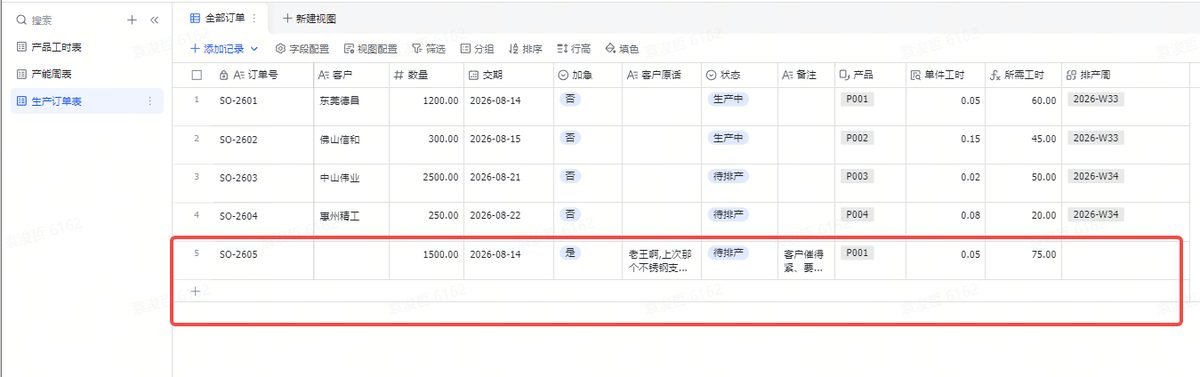Expand the 添加记录 dropdown arrow

click(x=254, y=48)
